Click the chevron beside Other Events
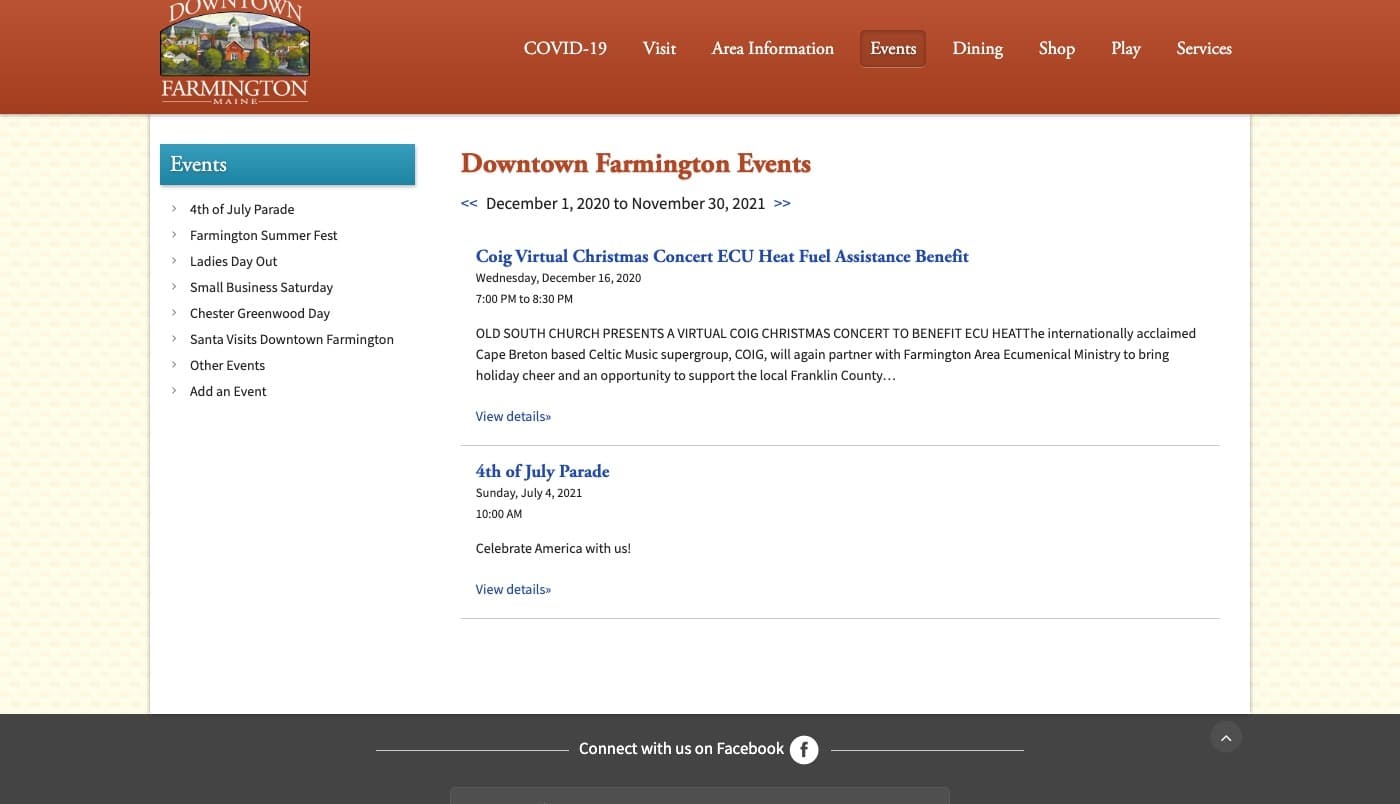This screenshot has width=1400, height=804. pos(176,365)
